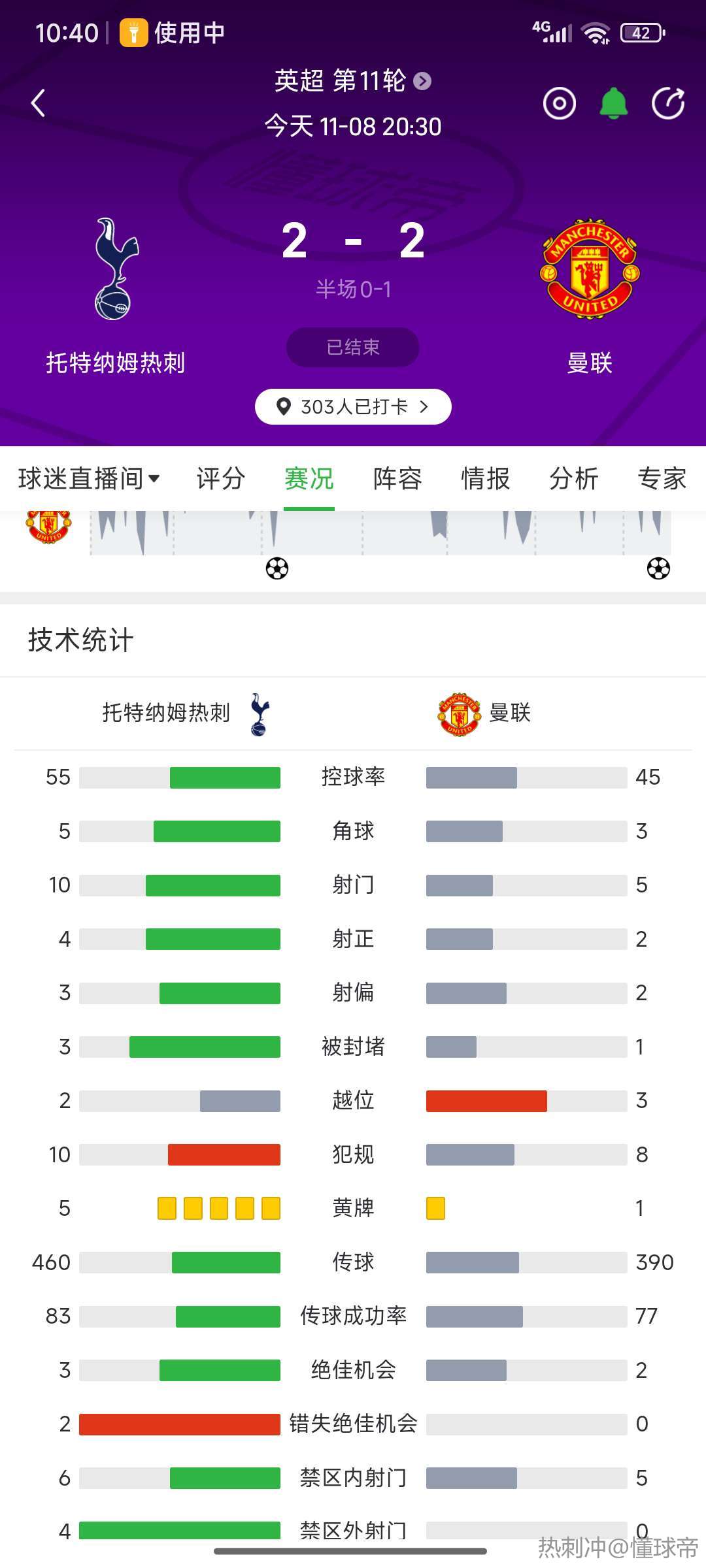The image size is (706, 1568).
Task: Tap the 已结束 match status button
Action: point(353,347)
